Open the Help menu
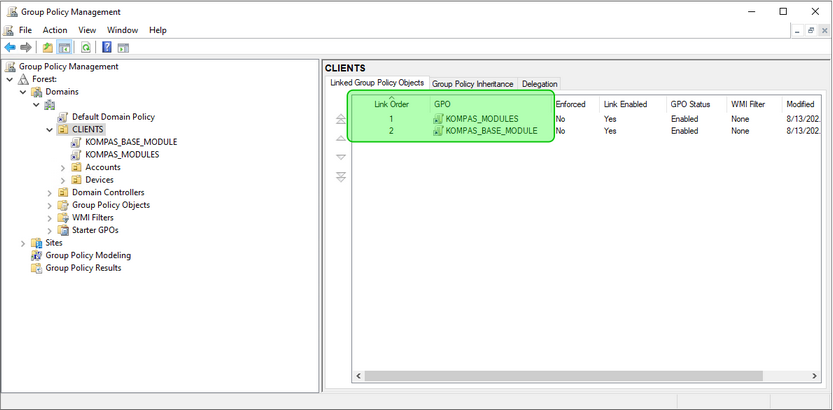The width and height of the screenshot is (833, 410). pyautogui.click(x=158, y=30)
